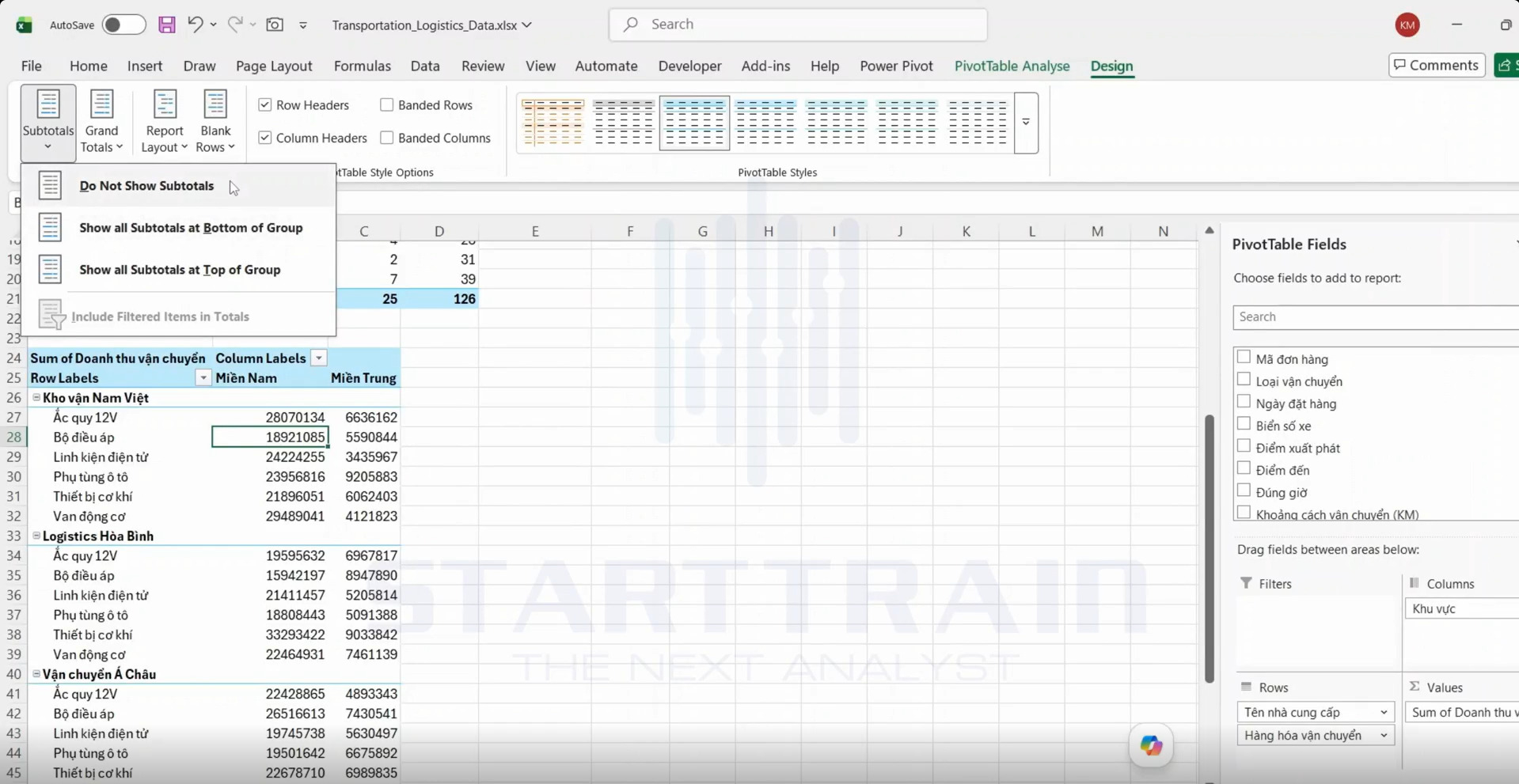
Task: Check the Biển số xe field
Action: click(x=1244, y=424)
